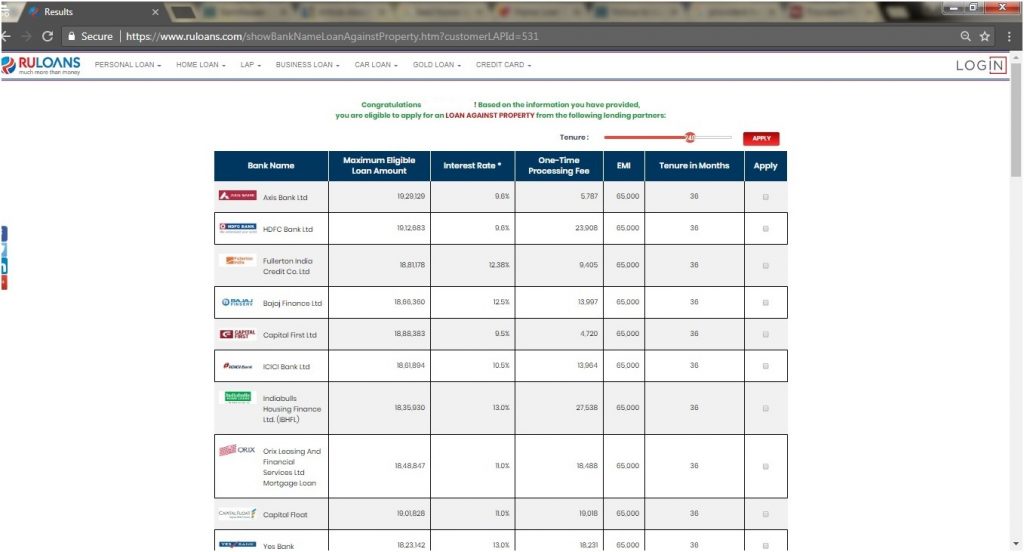Click the ORIX logo
Viewport: 1024px width, 552px height.
click(237, 450)
